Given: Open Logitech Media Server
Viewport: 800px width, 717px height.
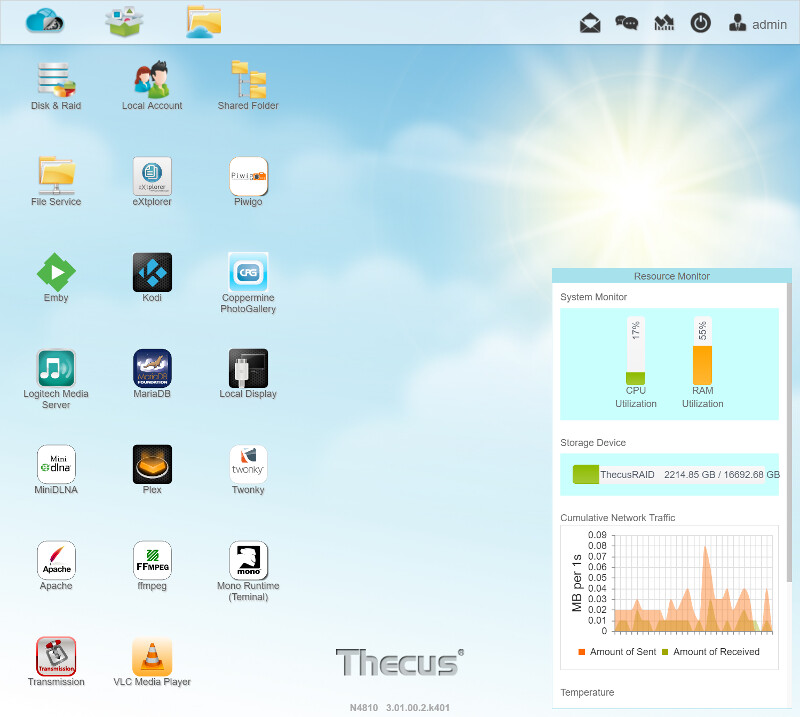Looking at the screenshot, I should tap(56, 367).
